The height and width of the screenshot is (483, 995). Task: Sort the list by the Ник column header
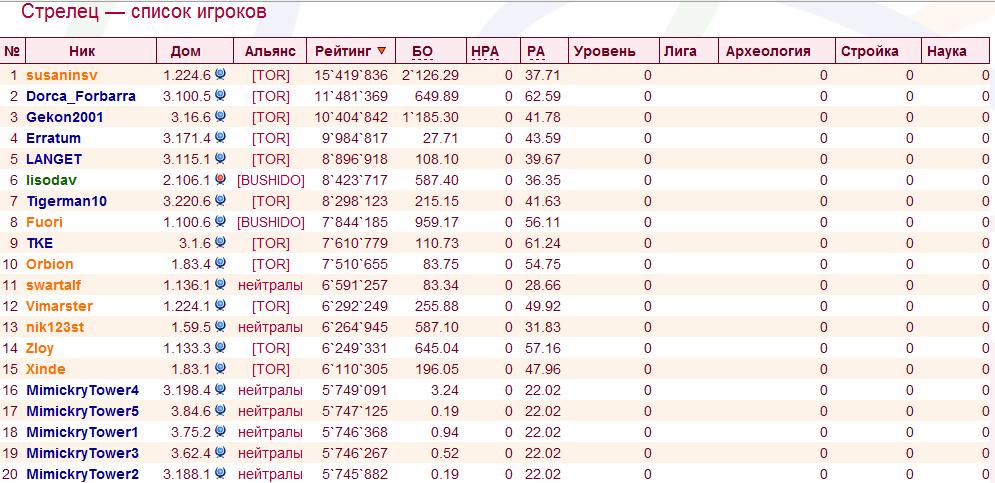82,51
